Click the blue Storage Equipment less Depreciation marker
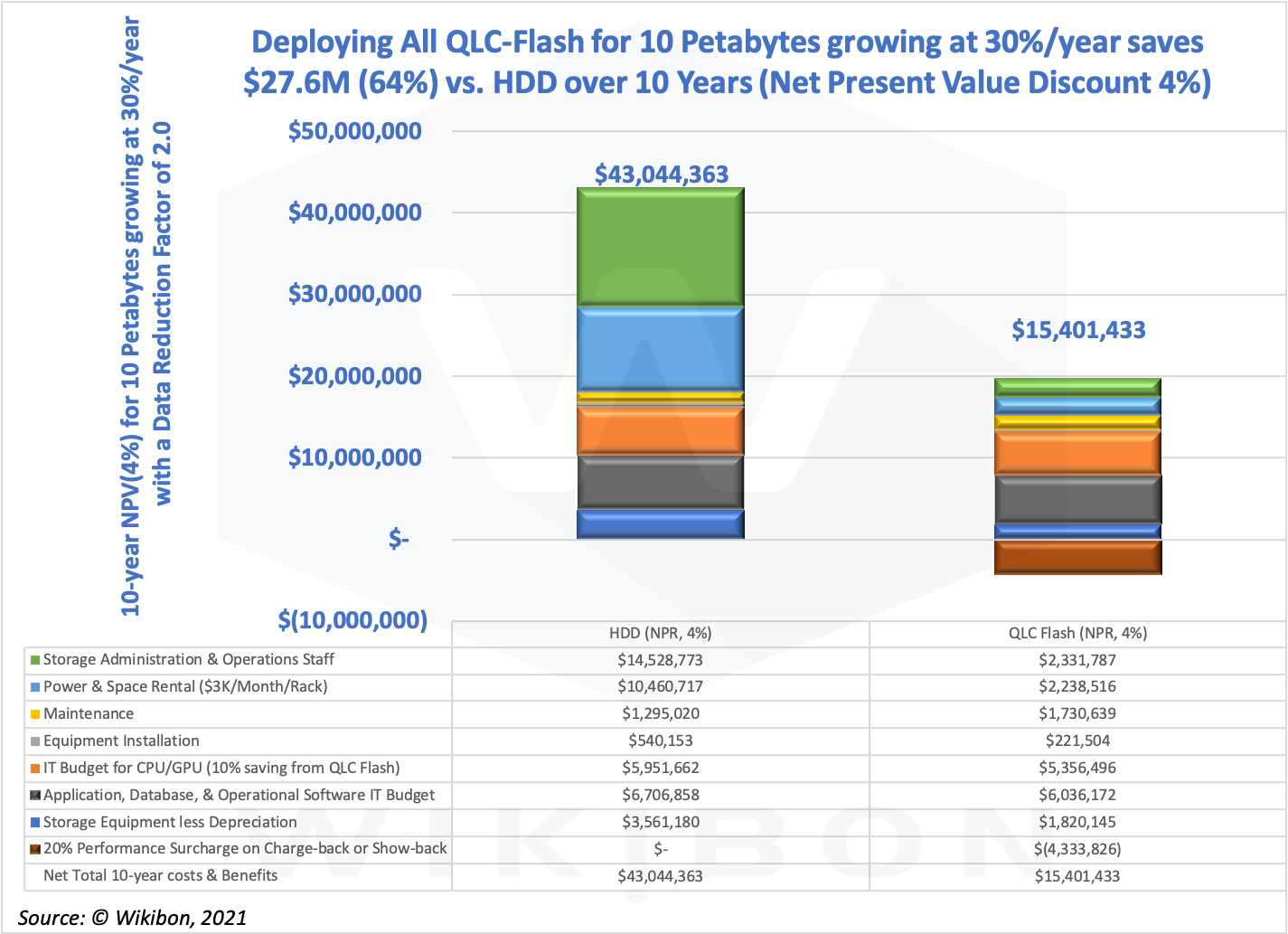 [x=33, y=822]
